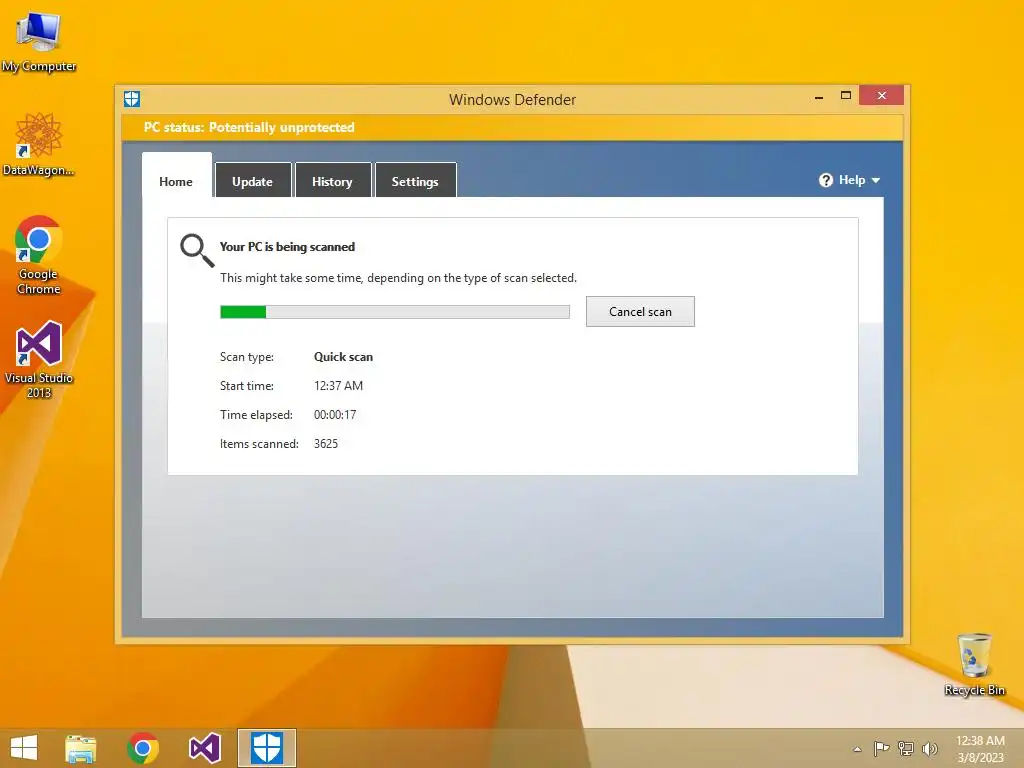The image size is (1024, 768).
Task: Click the scan progress bar
Action: tap(395, 312)
